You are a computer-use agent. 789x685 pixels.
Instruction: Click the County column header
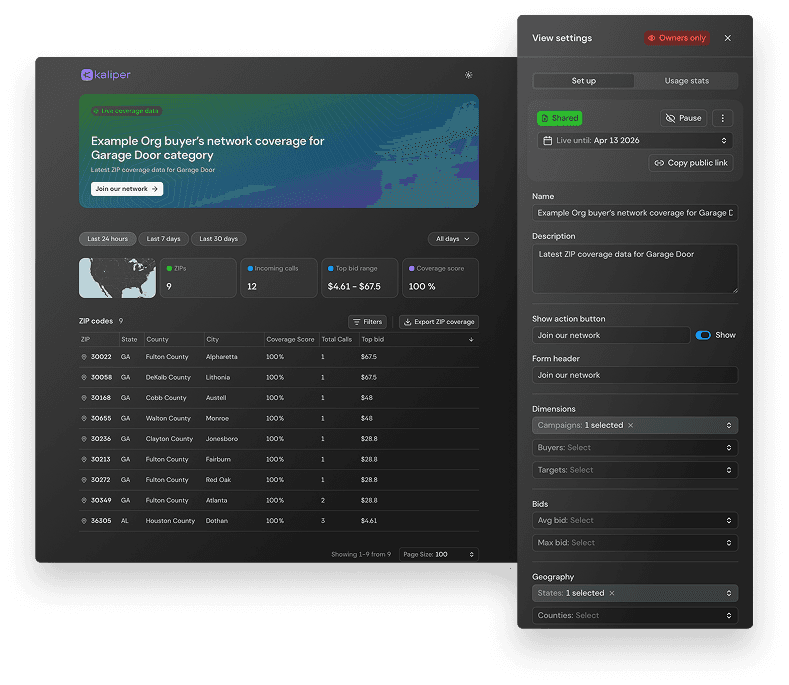point(157,340)
